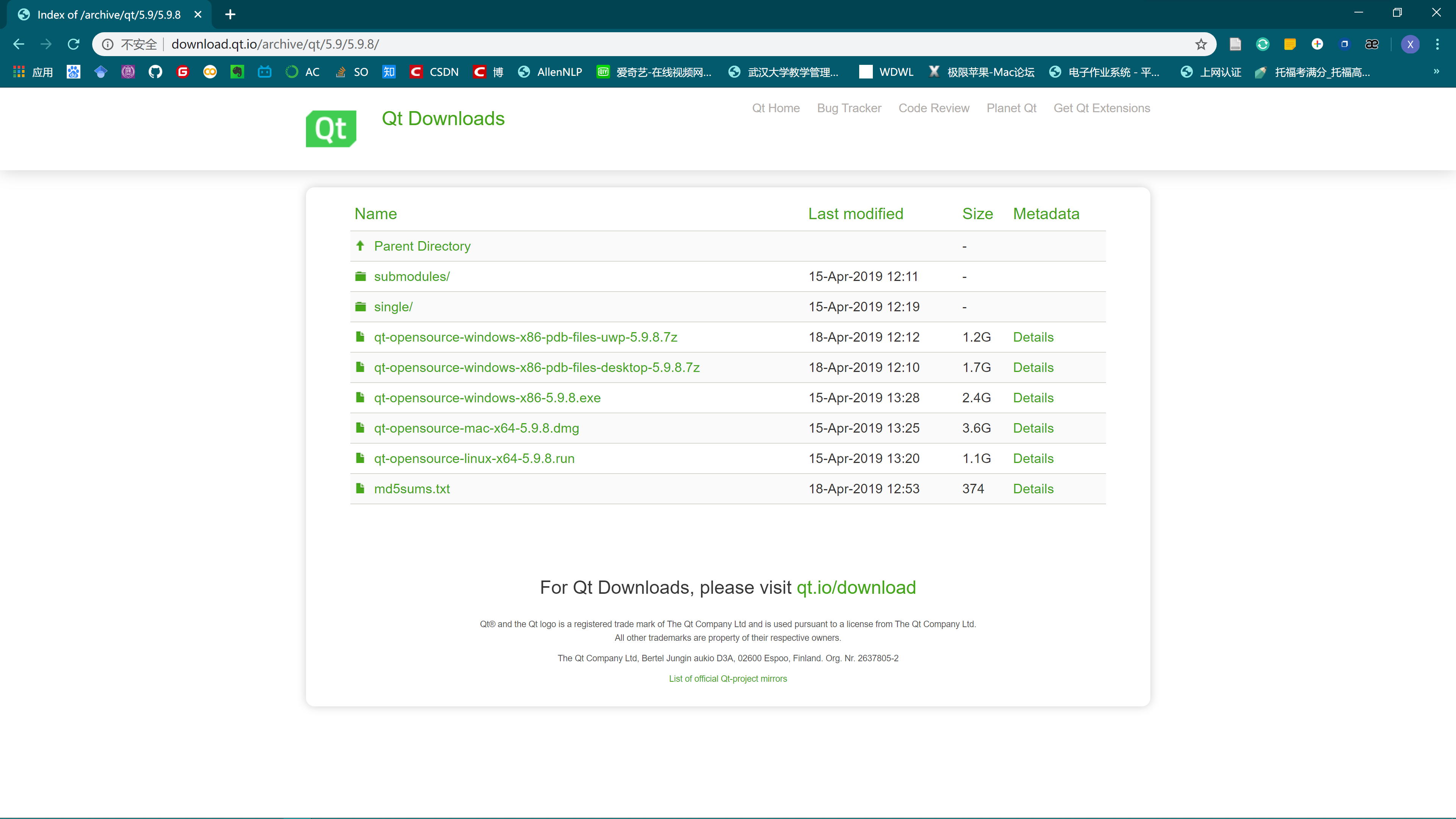
Task: Open a new tab with plus button
Action: [x=230, y=15]
